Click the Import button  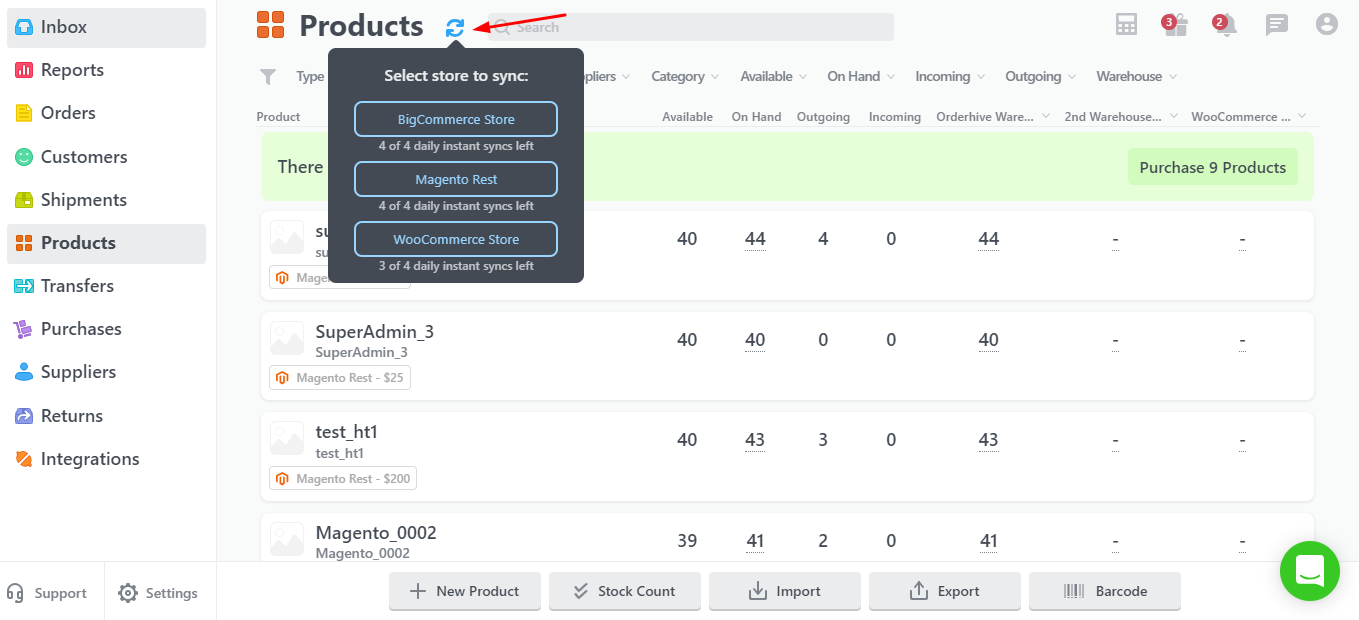tap(785, 591)
